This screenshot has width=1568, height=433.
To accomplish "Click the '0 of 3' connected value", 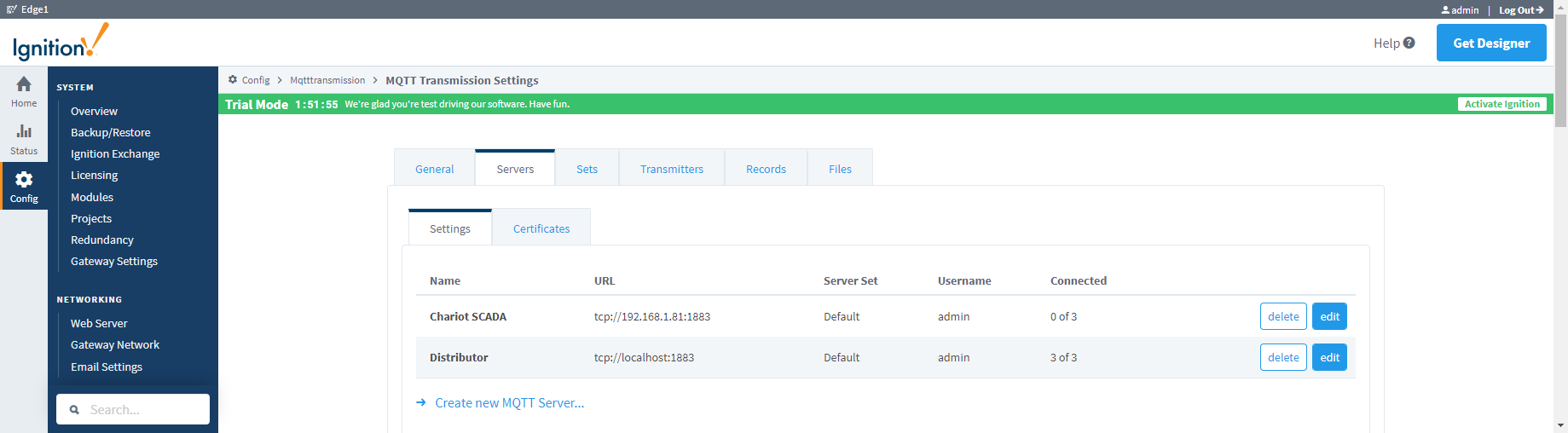I will pos(1063,316).
